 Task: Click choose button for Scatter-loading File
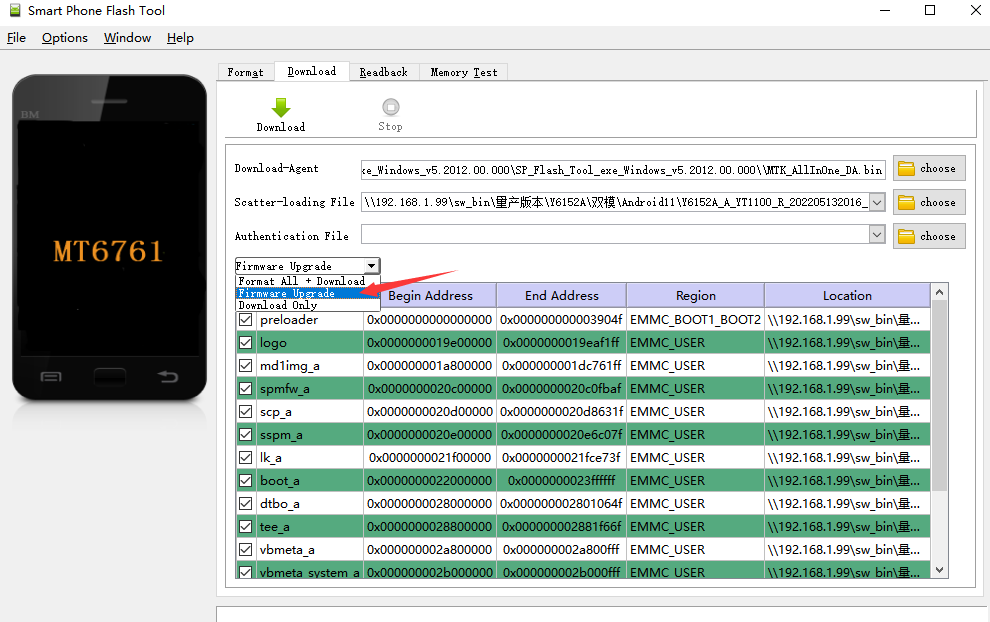coord(929,203)
